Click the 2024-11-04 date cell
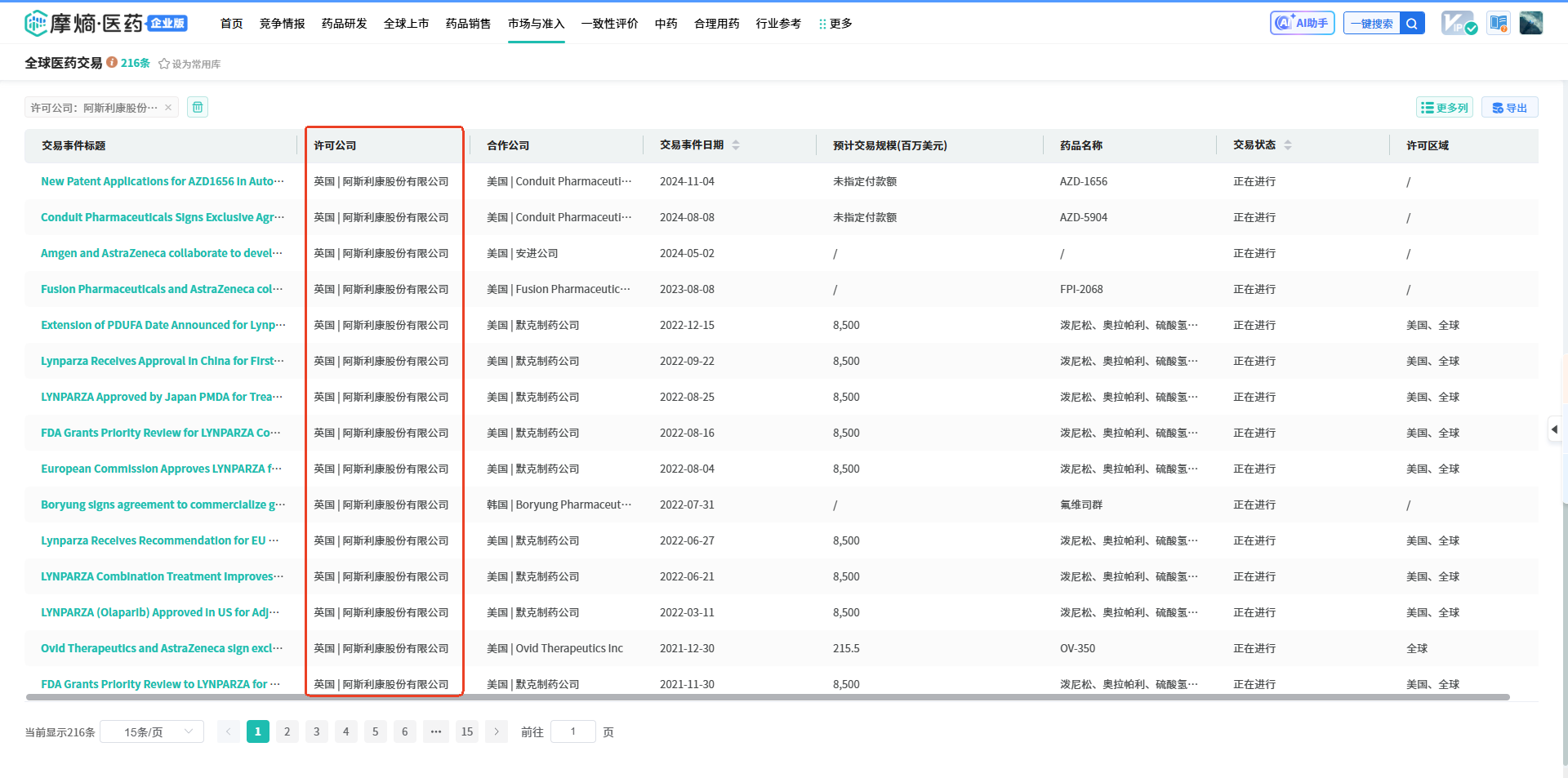The image size is (1568, 778). pyautogui.click(x=687, y=181)
